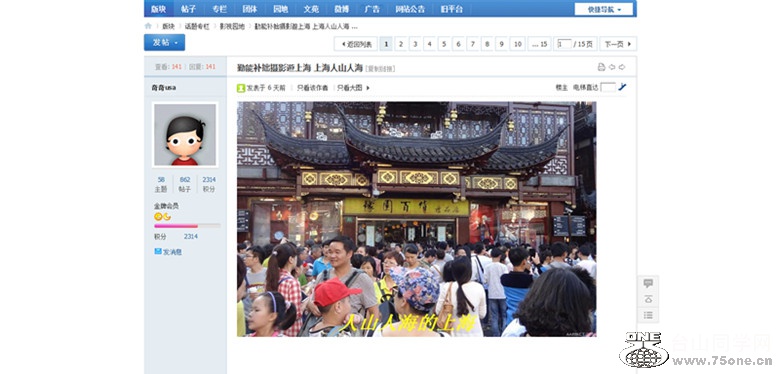This screenshot has width=780, height=374.
Task: Open the 发帖 dropdown button
Action: click(165, 43)
